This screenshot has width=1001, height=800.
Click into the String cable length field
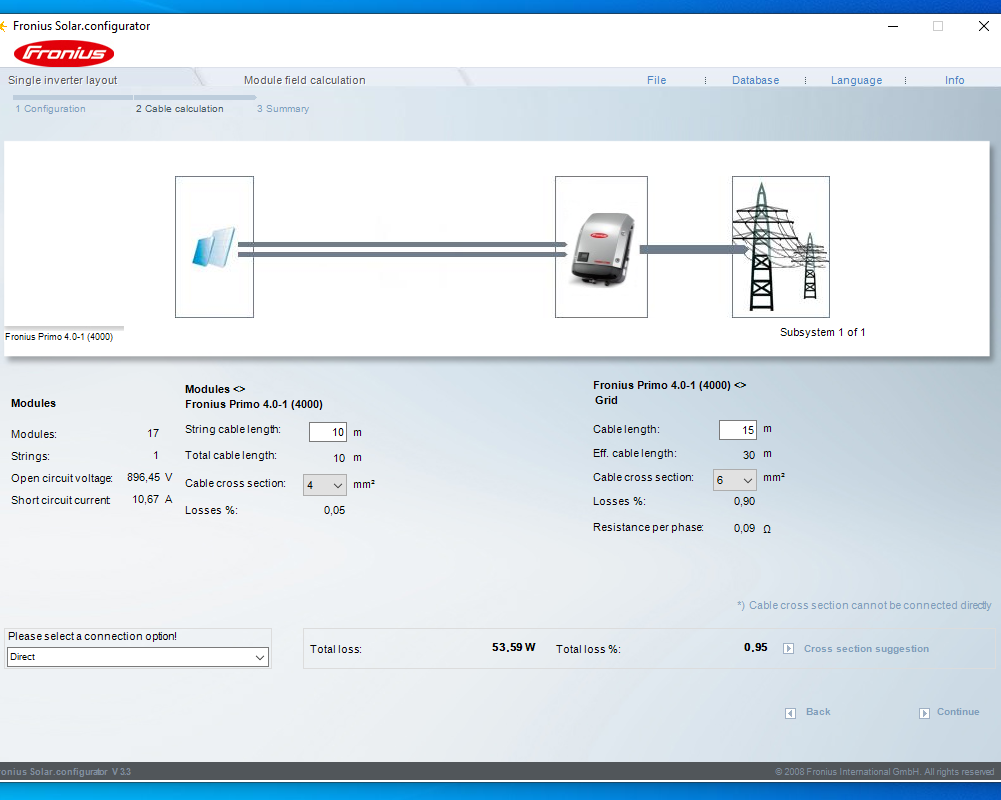click(x=327, y=432)
